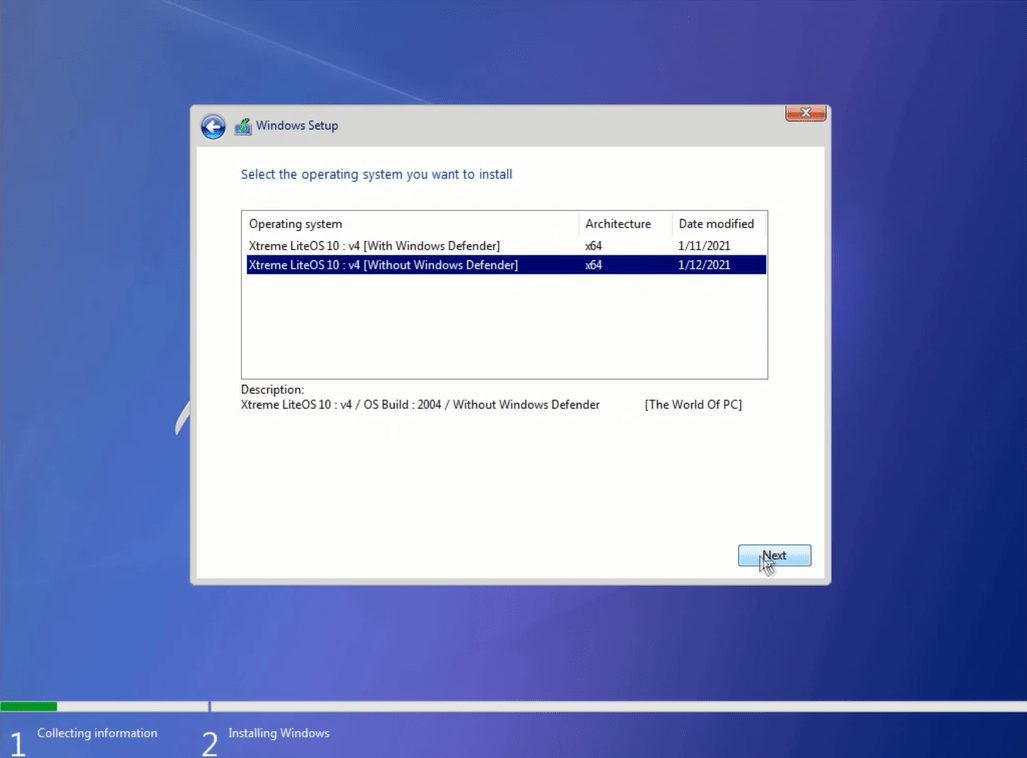Click the green setup progress bar
Screen dimensions: 1027x758
point(29,706)
